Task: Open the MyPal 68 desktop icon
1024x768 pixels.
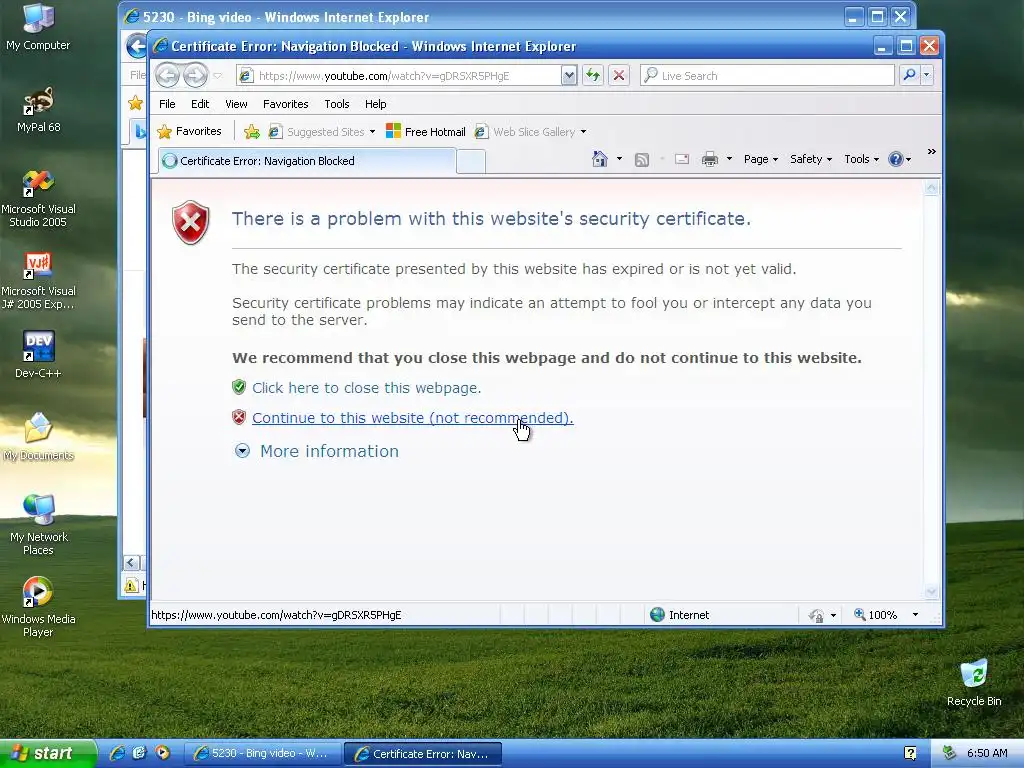Action: tap(38, 110)
